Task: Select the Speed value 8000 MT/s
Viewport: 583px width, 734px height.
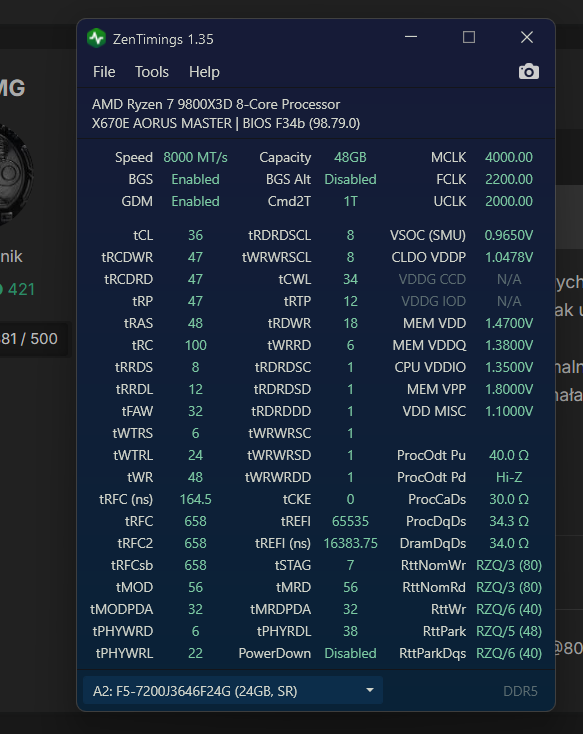Action: [195, 157]
